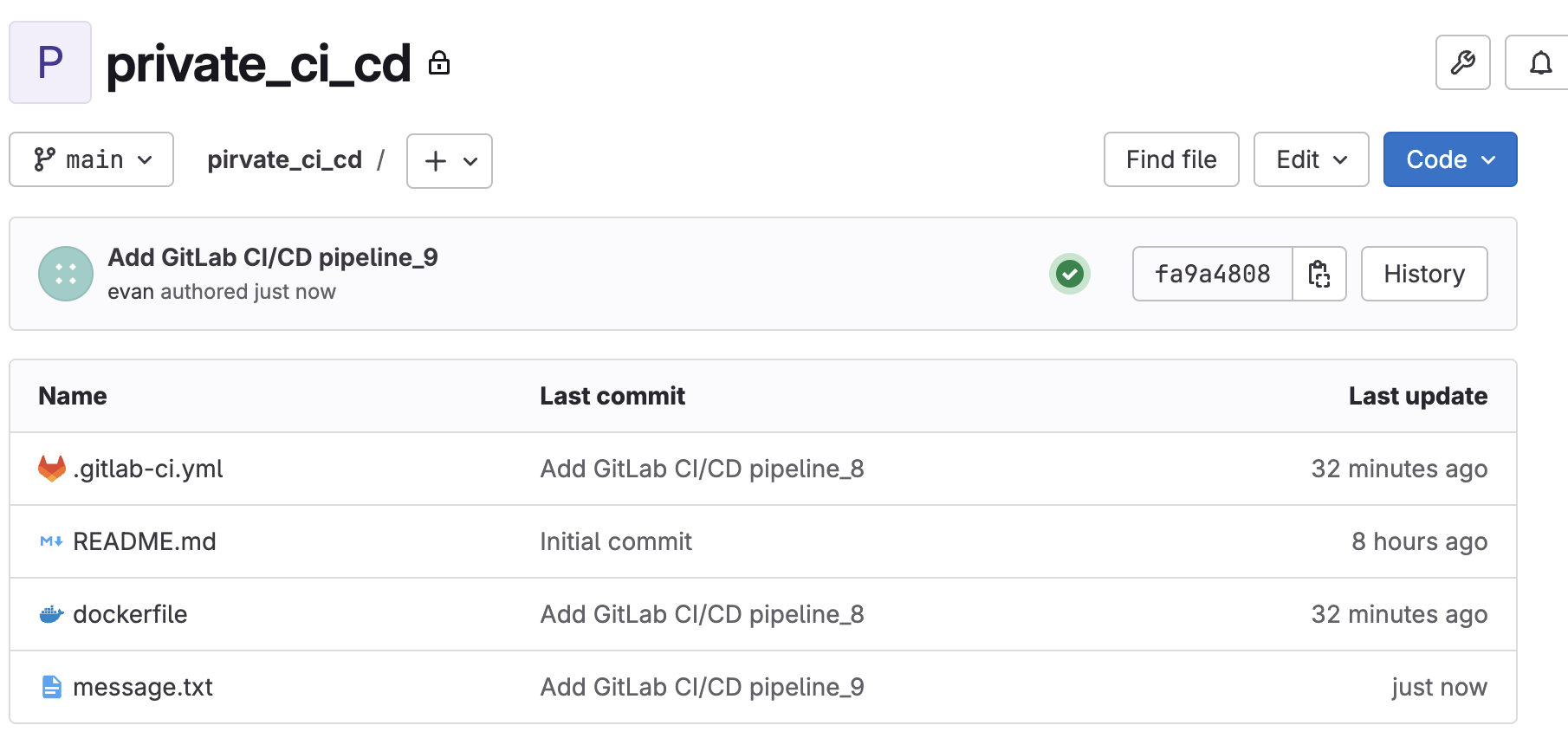Click evan's commit author avatar
The height and width of the screenshot is (738, 1568).
(66, 274)
